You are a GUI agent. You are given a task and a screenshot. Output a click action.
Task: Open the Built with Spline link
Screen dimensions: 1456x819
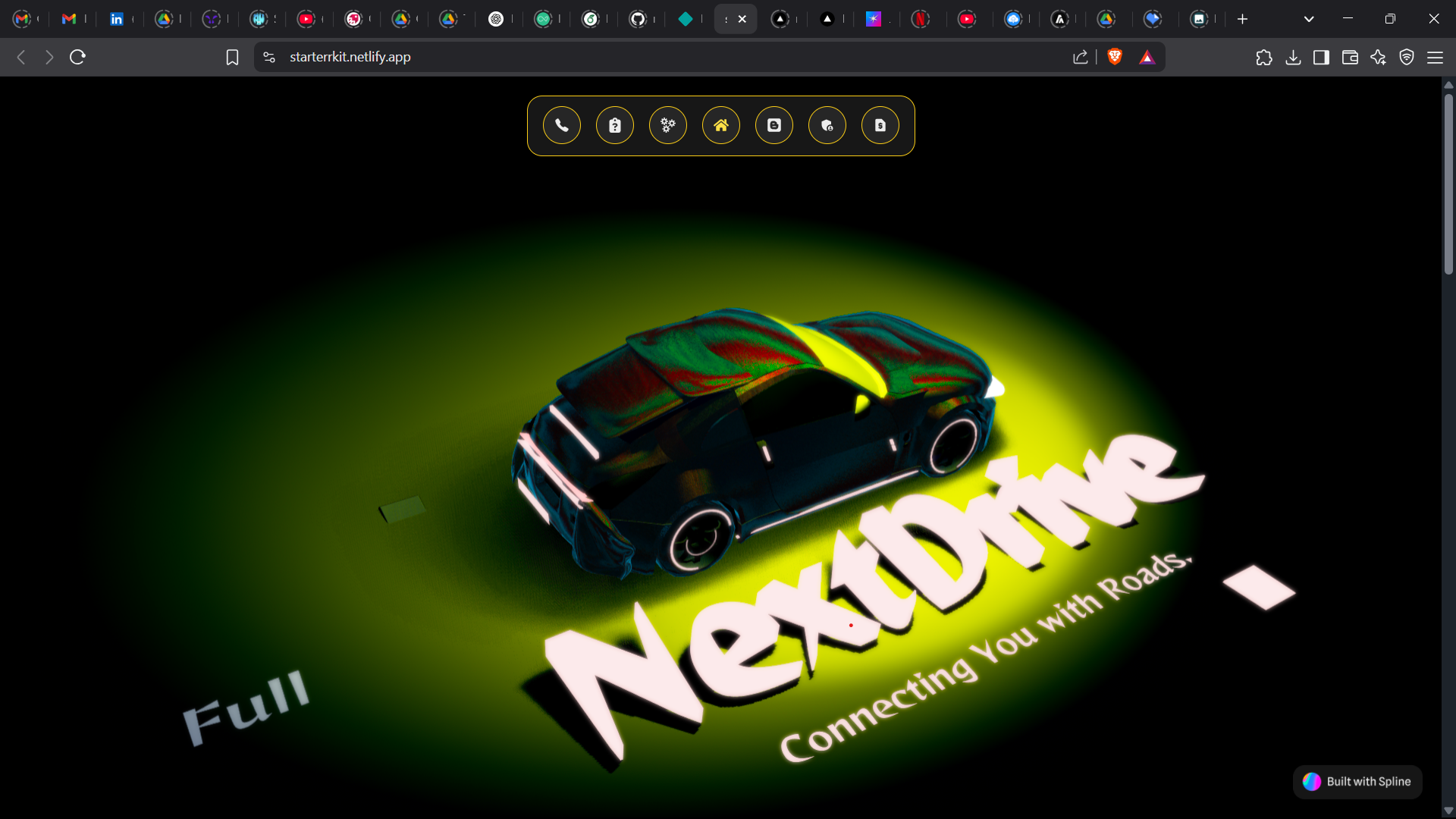(1357, 782)
